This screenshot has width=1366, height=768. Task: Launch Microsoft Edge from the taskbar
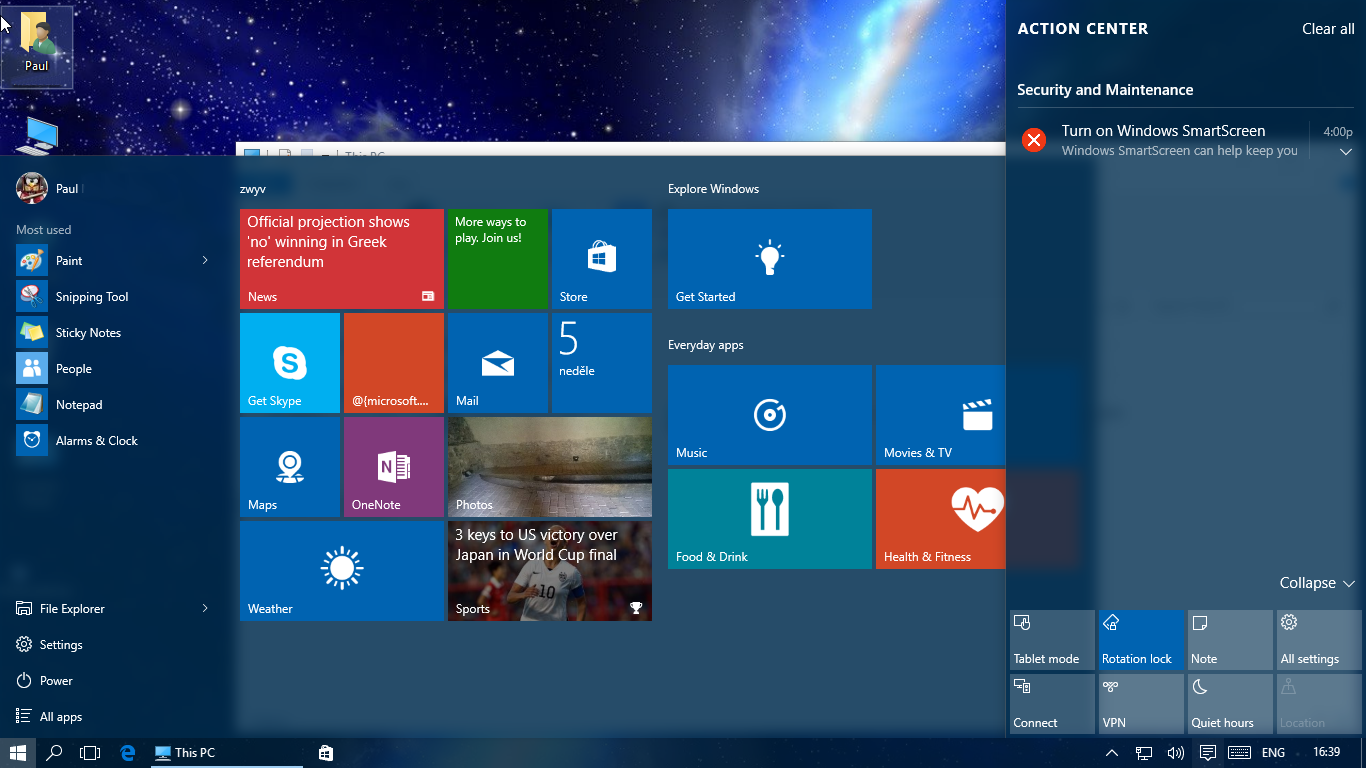click(127, 753)
